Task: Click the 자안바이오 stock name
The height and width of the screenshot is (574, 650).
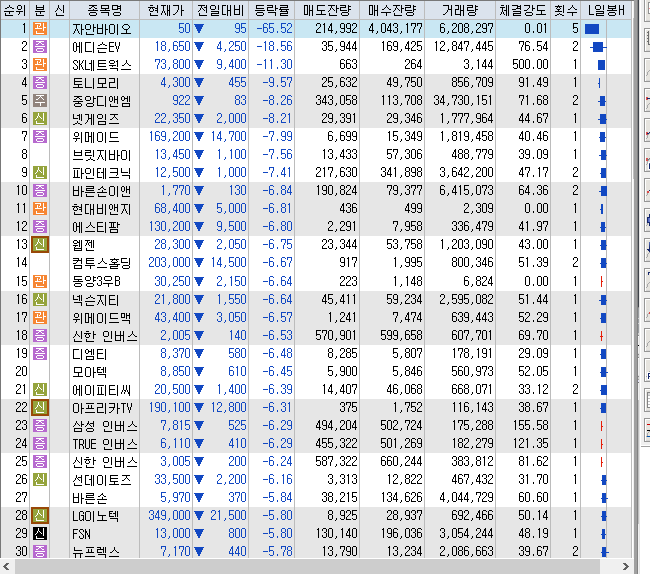Action: click(102, 29)
